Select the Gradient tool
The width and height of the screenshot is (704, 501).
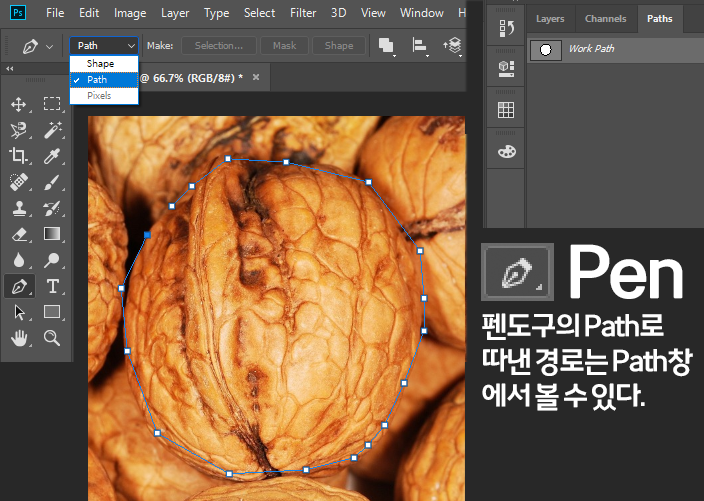[52, 234]
